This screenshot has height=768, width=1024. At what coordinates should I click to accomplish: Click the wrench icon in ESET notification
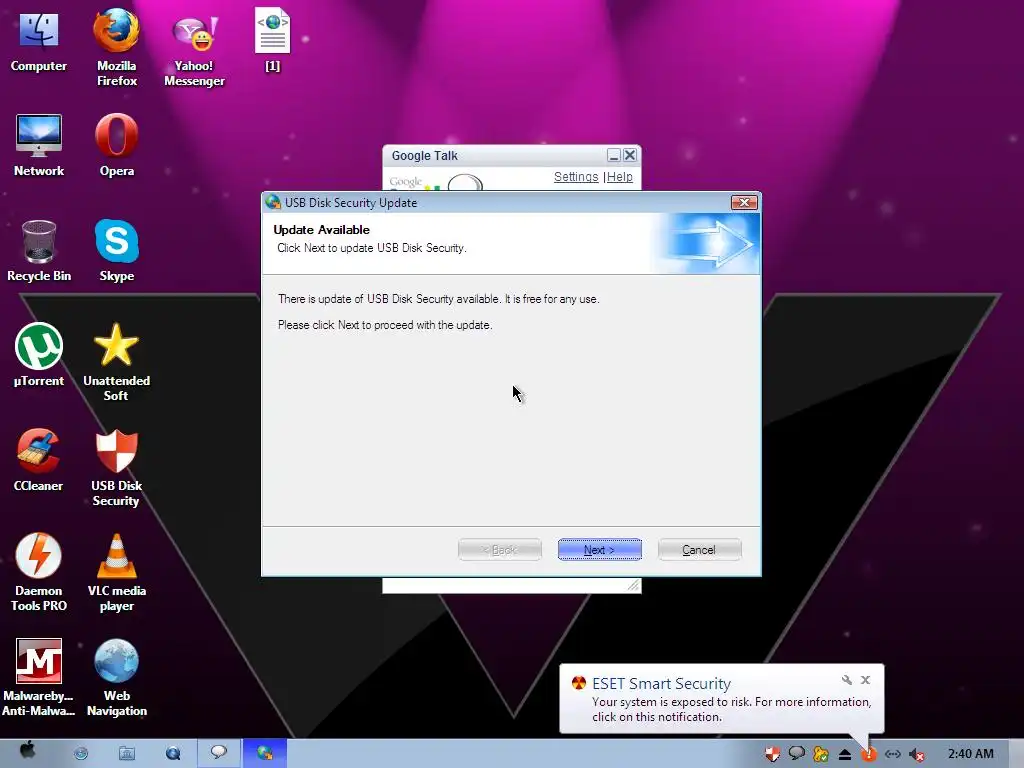[x=846, y=680]
